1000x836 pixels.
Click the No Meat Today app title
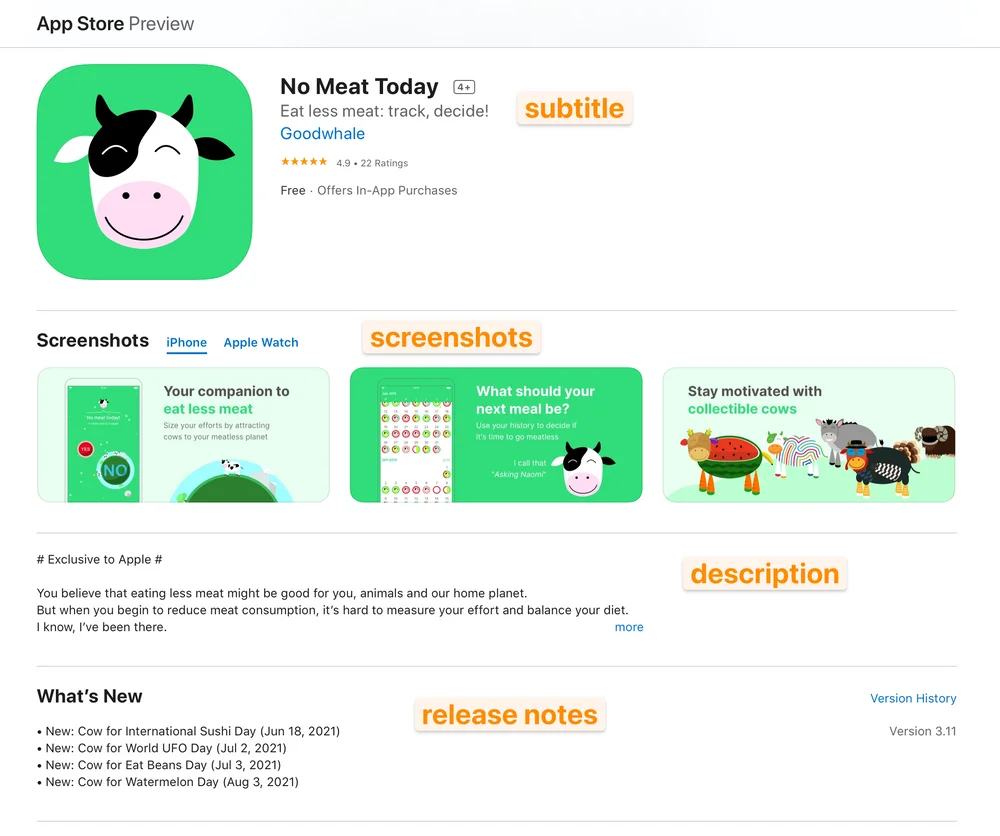click(360, 87)
